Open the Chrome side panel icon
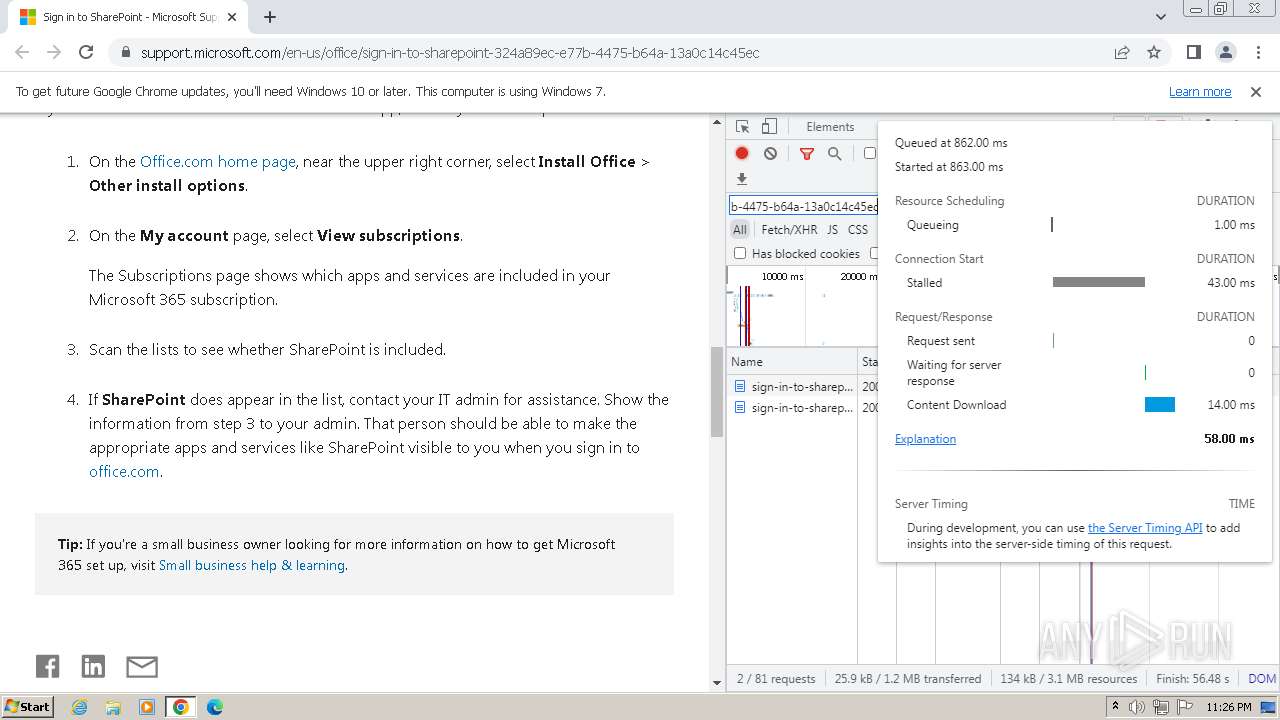 1193,52
